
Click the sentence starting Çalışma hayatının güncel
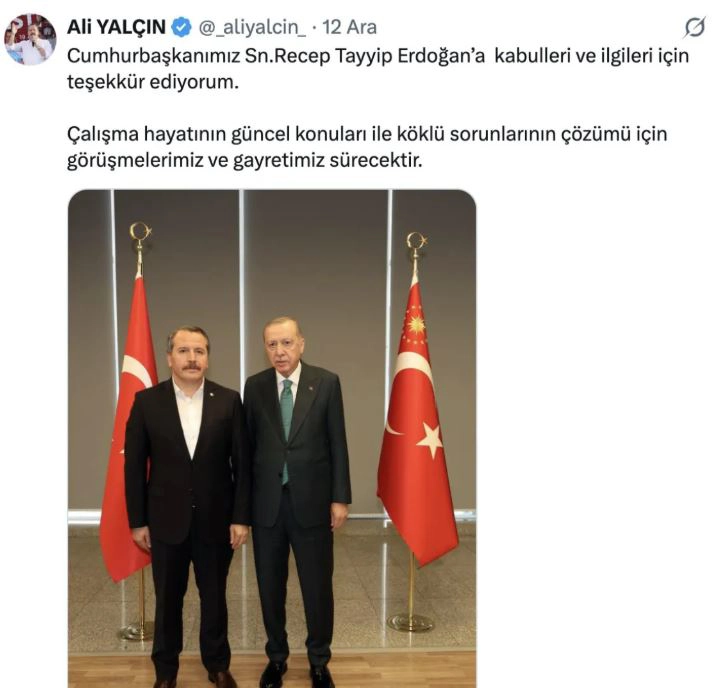[x=367, y=134]
